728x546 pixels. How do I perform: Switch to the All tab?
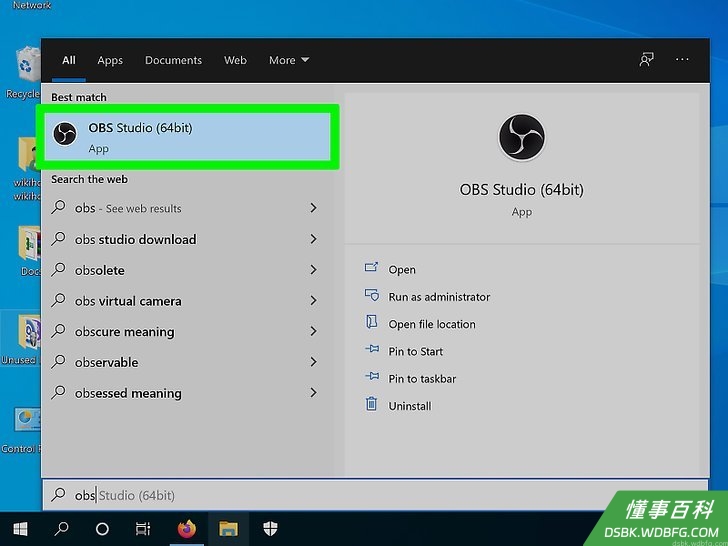[69, 60]
